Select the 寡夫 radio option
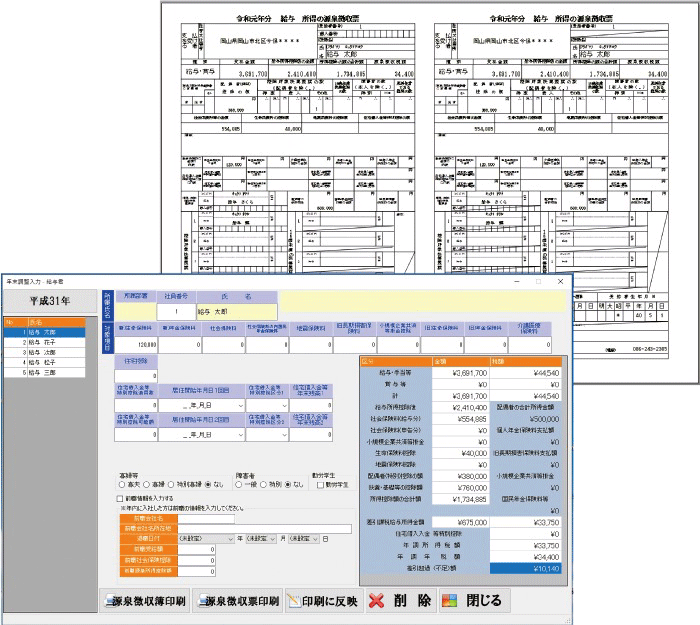Image resolution: width=700 pixels, height=625 pixels. [122, 484]
